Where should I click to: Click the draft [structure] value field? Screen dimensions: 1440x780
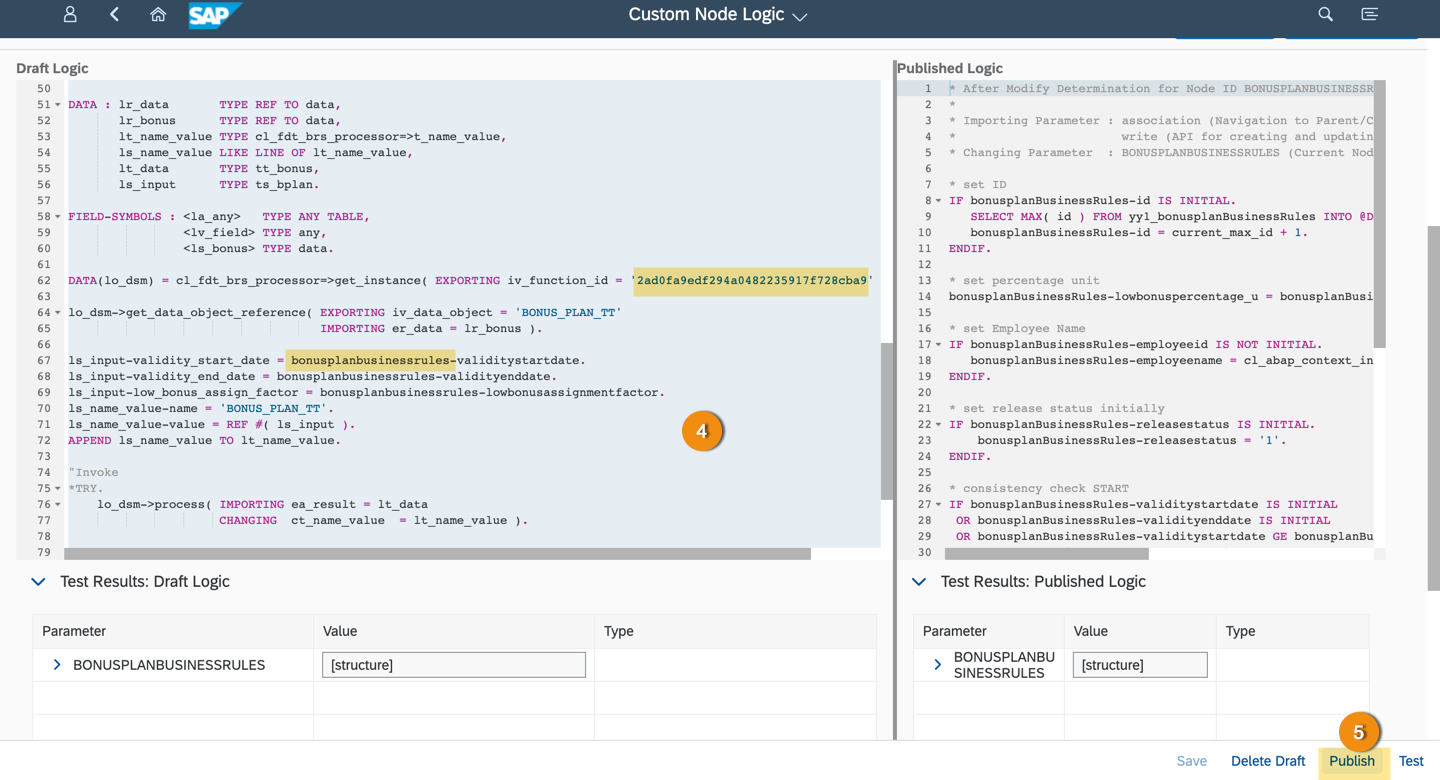coord(454,665)
